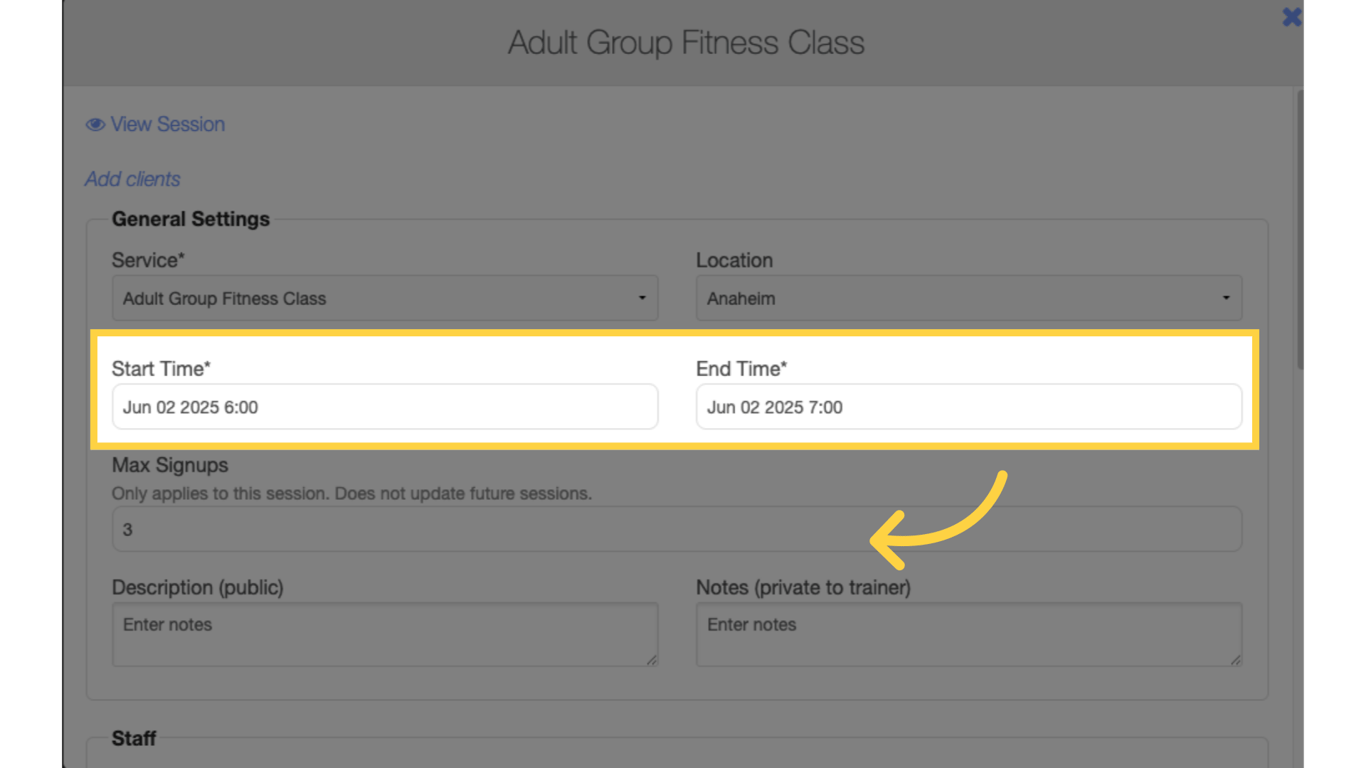Click the eye icon beside View Session
The height and width of the screenshot is (768, 1366).
[95, 125]
